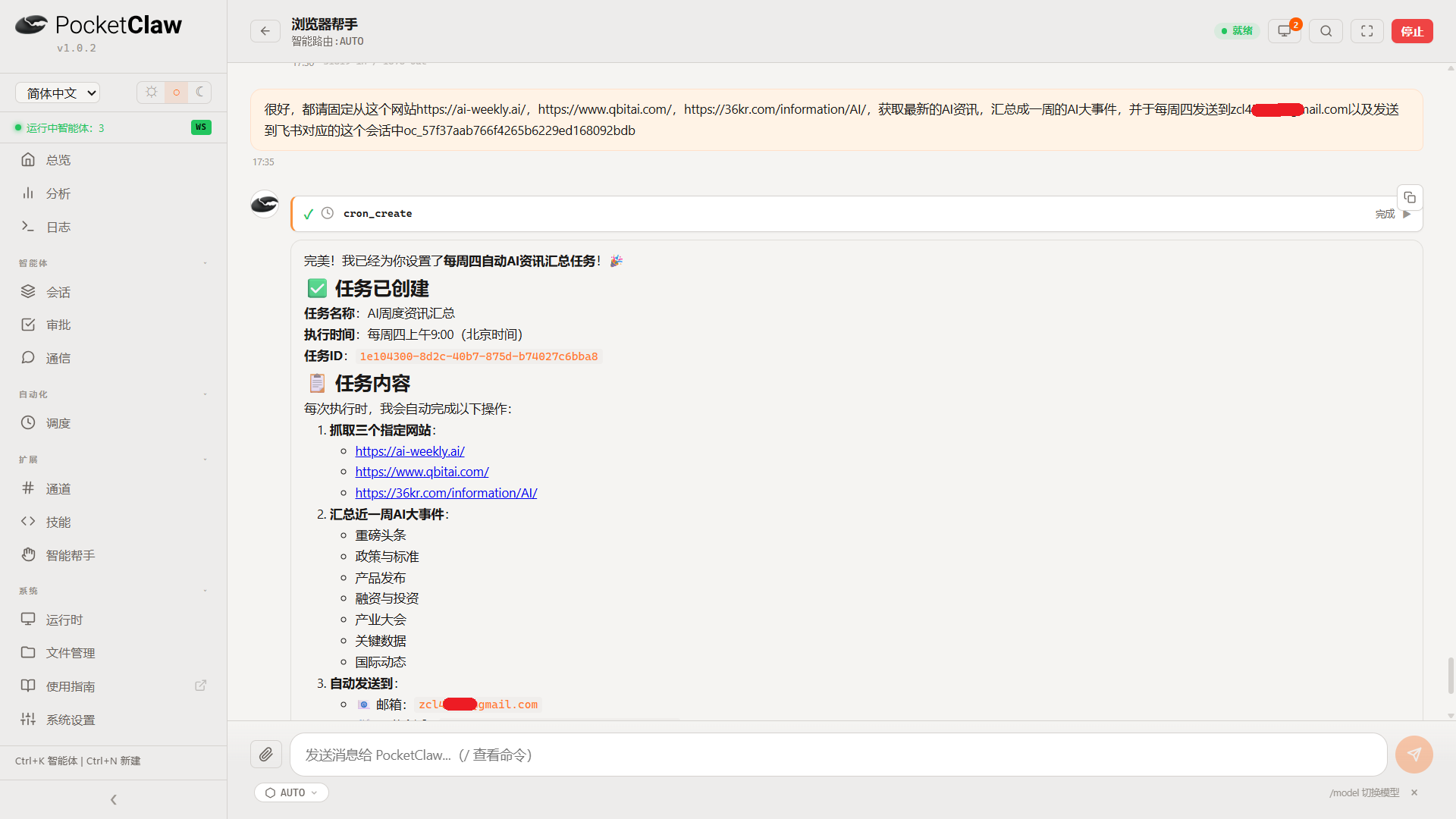Collapse the 智能体 sidebar section
Viewport: 1456px width, 819px height.
coord(205,263)
